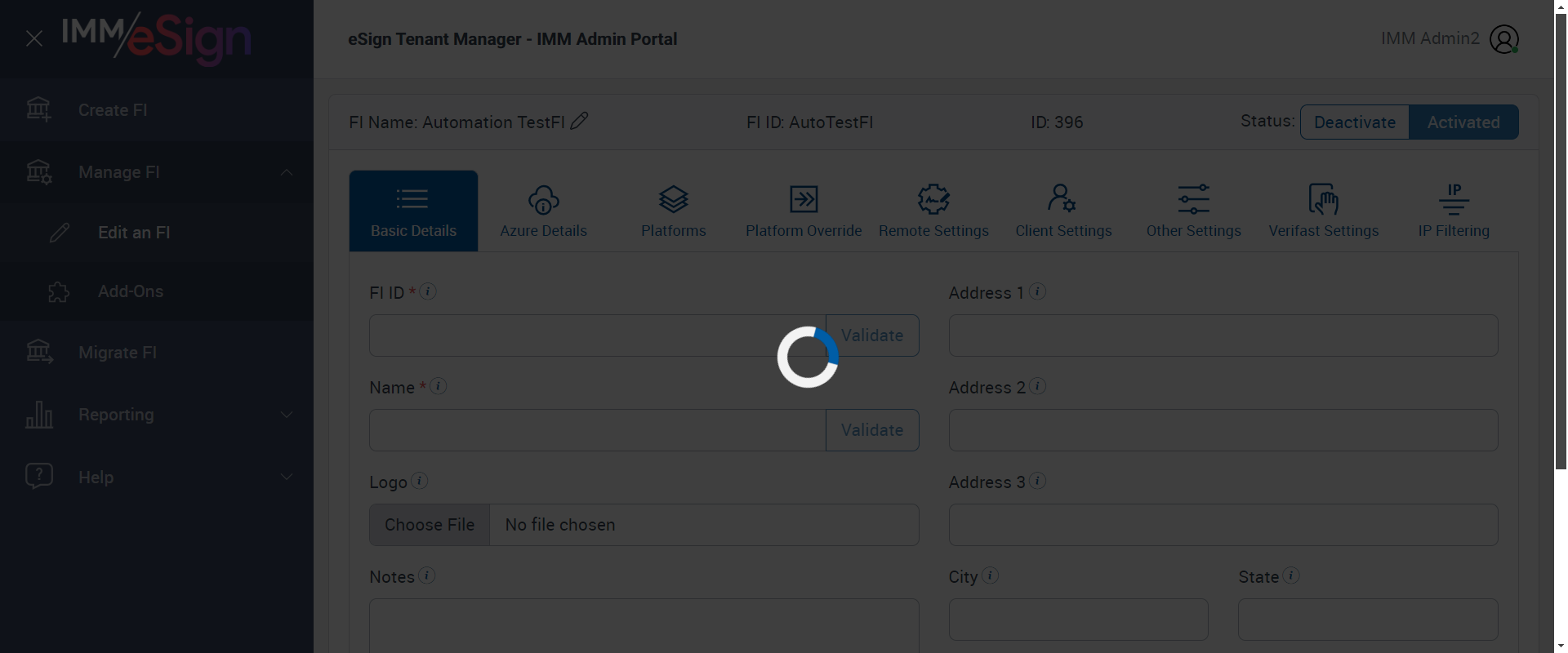Show info for Address 3
The height and width of the screenshot is (653, 1568).
[1038, 481]
